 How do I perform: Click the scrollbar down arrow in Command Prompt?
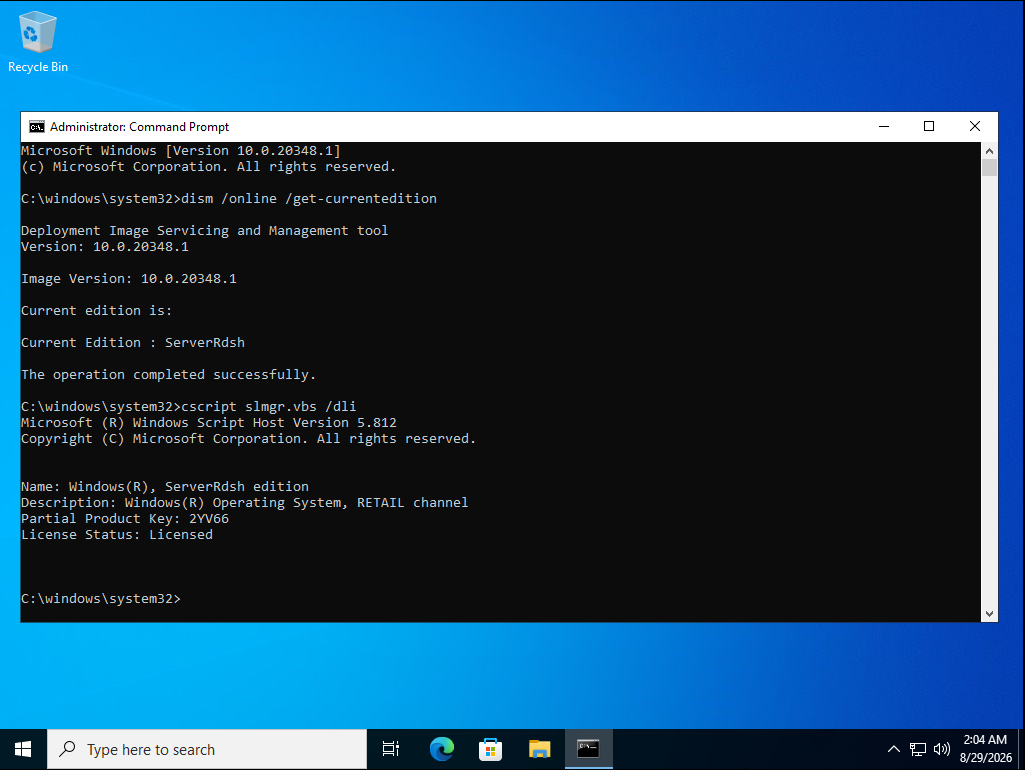coord(989,614)
